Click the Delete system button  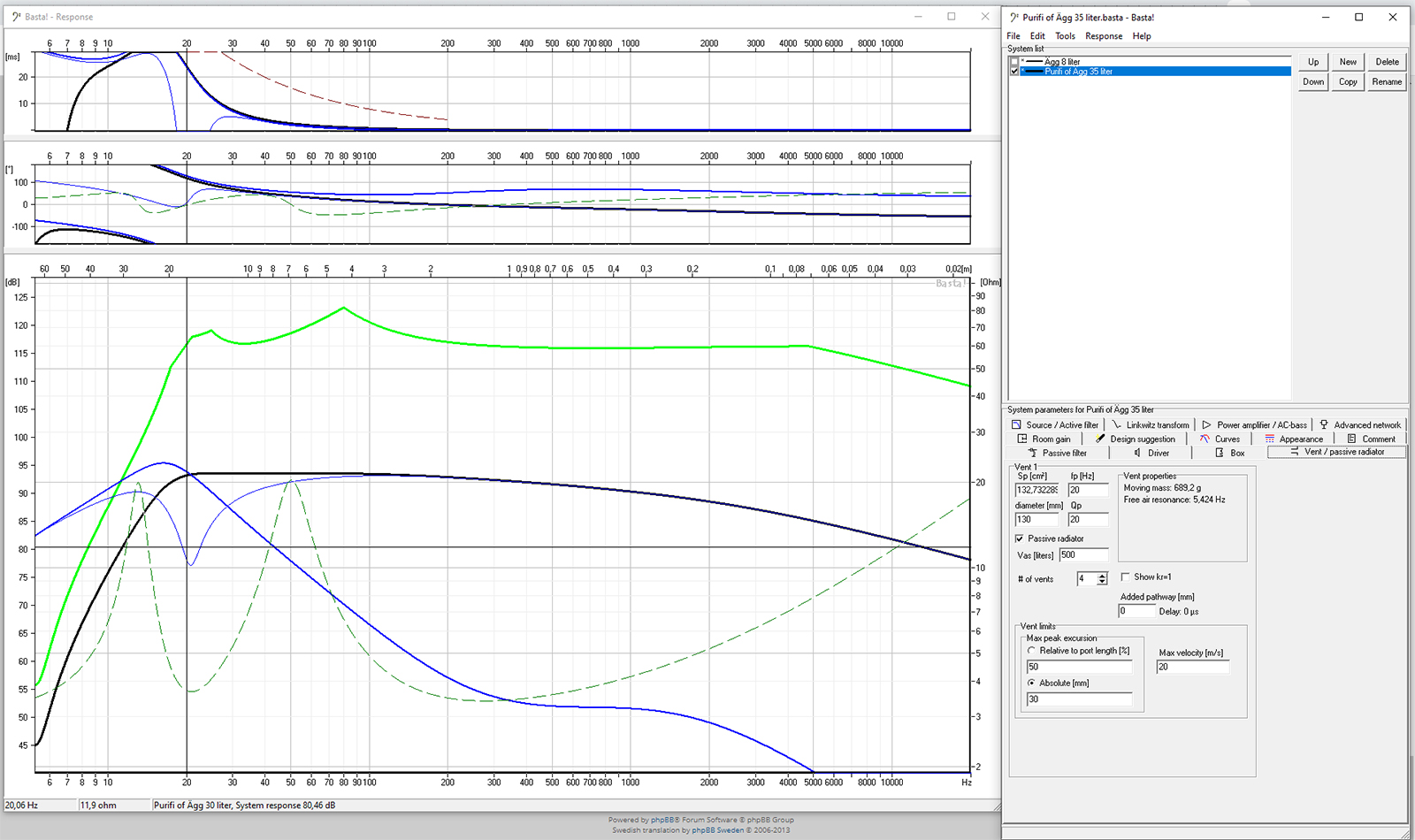point(1387,62)
